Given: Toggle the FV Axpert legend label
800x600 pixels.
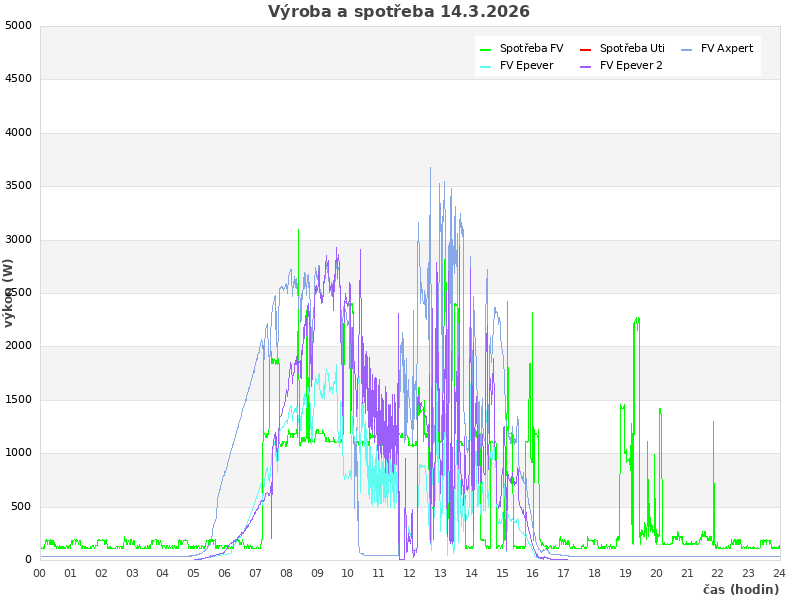Looking at the screenshot, I should pos(727,48).
